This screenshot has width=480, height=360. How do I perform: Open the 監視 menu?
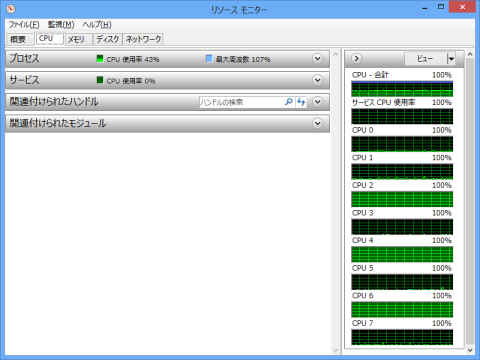61,25
